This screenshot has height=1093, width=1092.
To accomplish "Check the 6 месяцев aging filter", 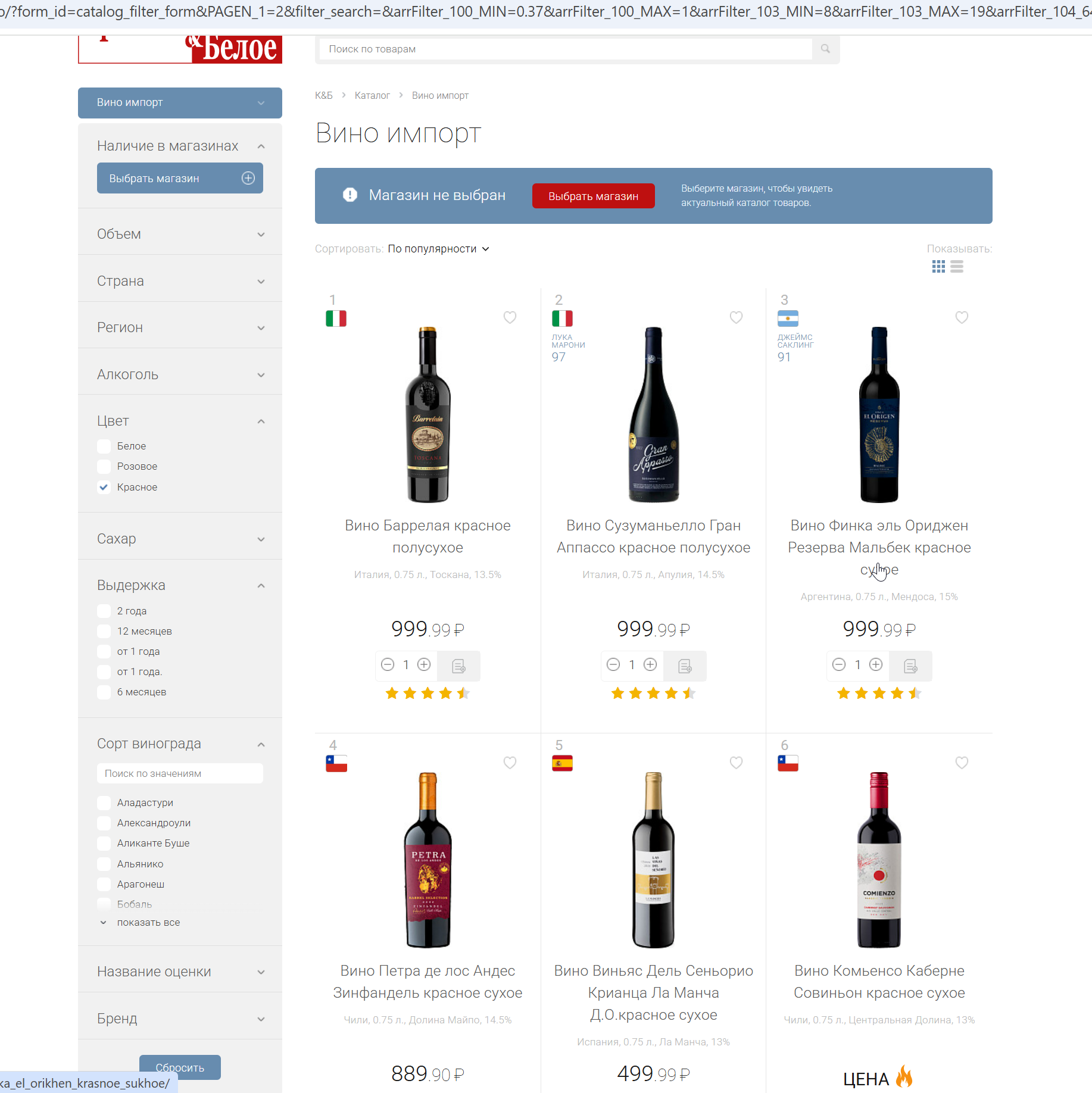I will click(104, 692).
